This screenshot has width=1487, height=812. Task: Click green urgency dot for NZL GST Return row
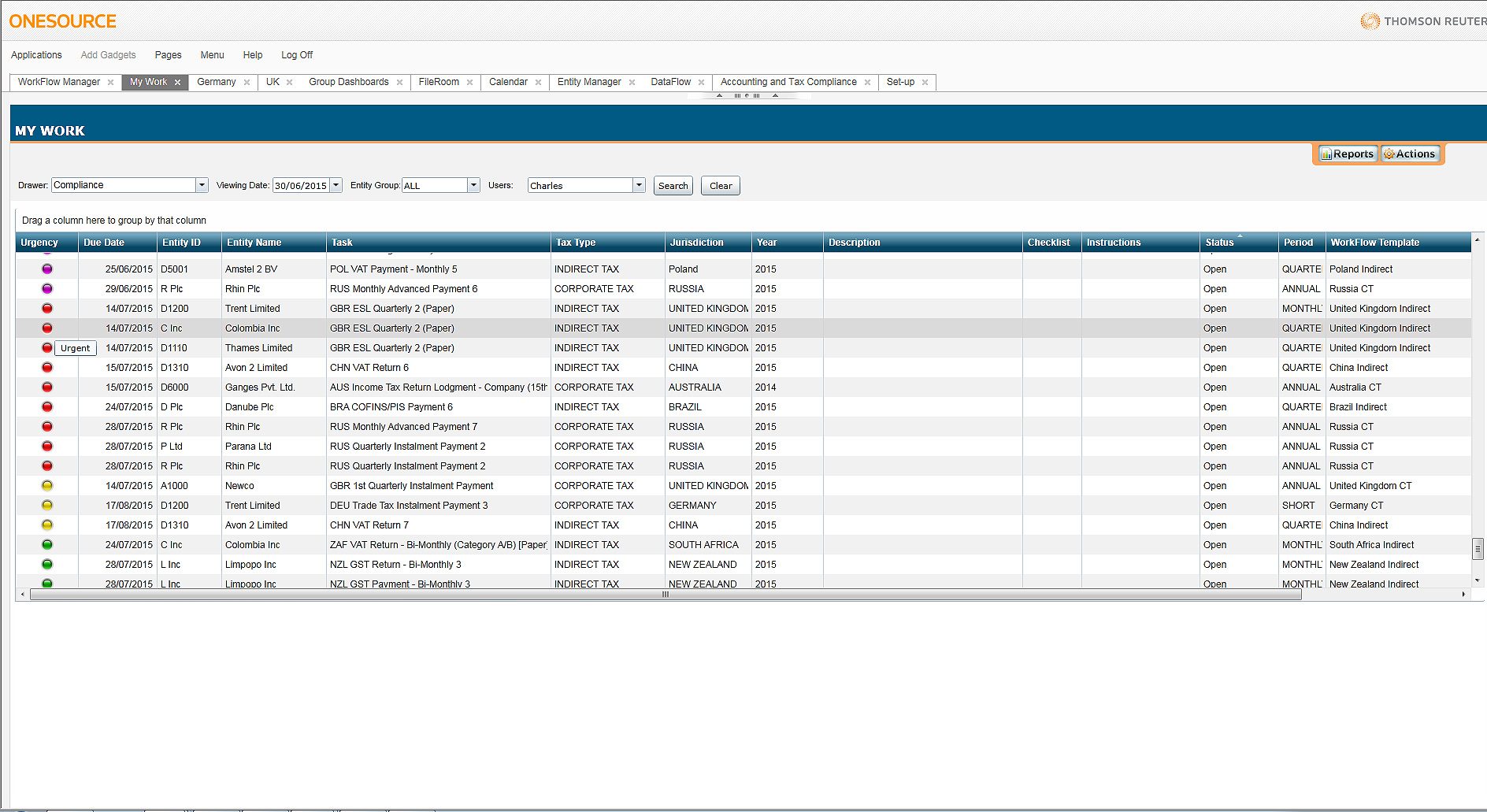click(47, 565)
